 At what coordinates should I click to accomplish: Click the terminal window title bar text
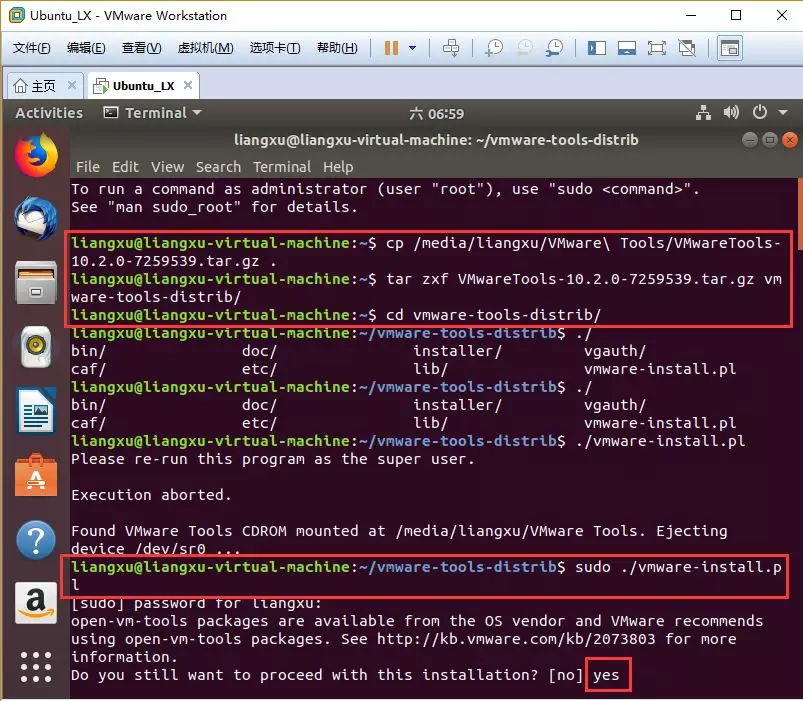pos(436,140)
